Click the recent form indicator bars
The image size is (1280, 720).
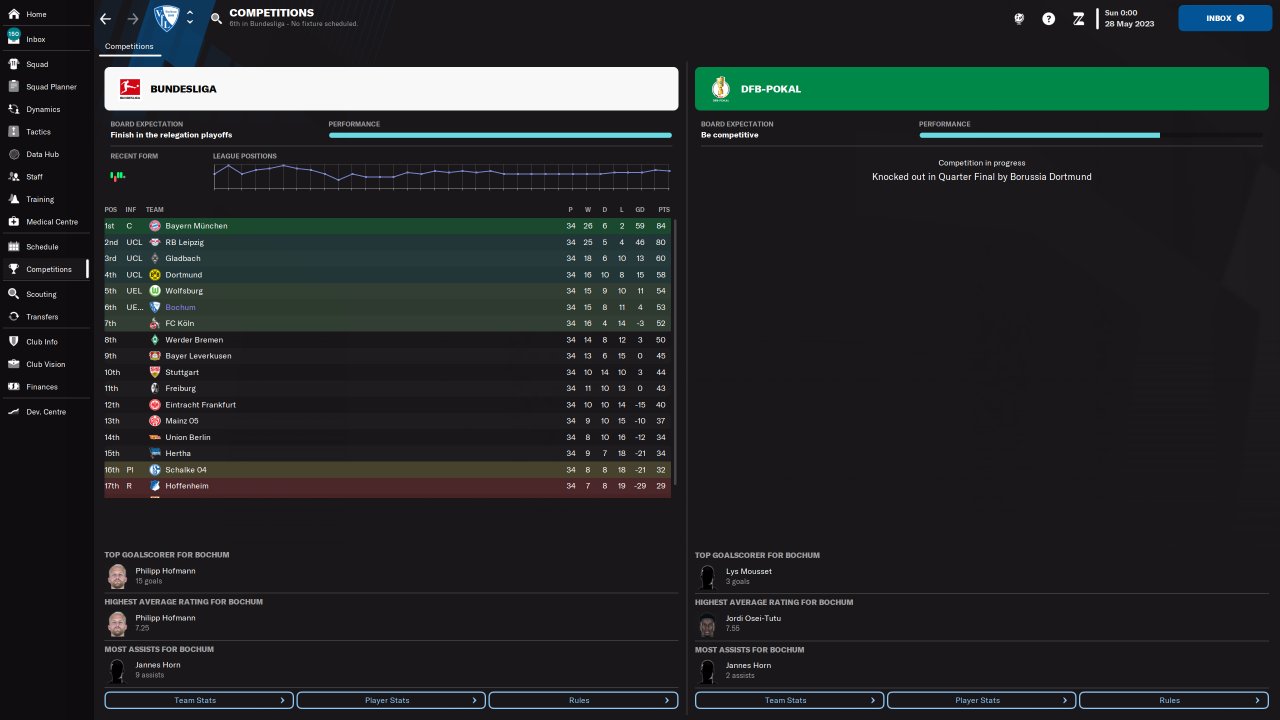118,176
